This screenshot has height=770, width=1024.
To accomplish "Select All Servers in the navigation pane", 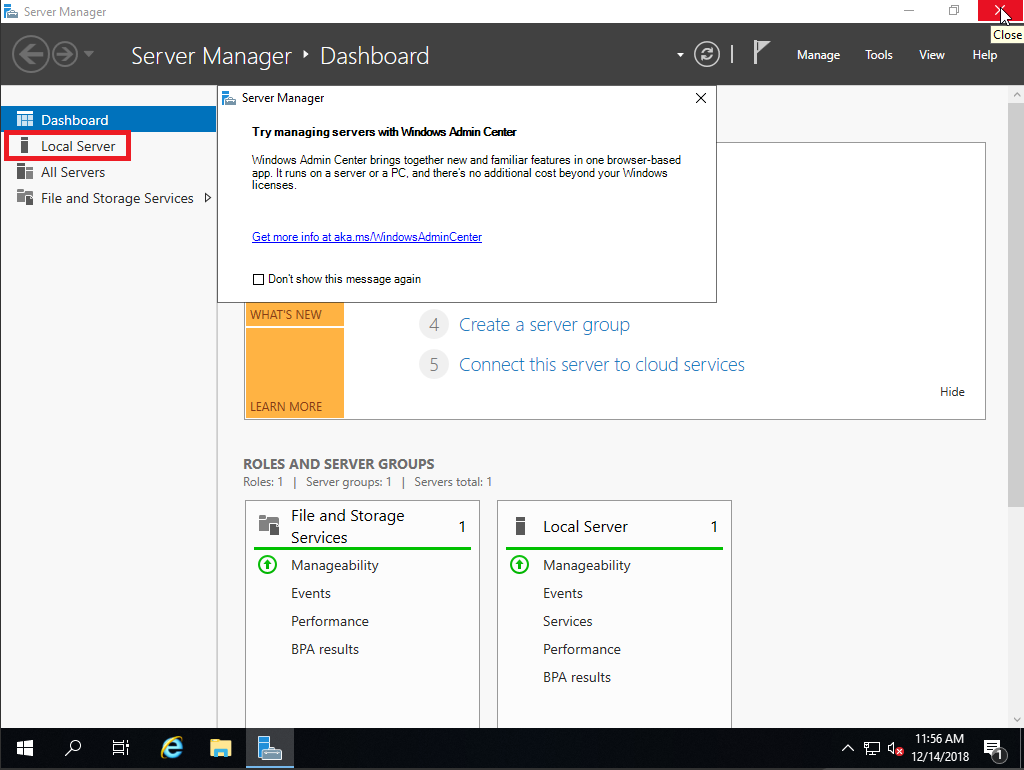I will pos(108,172).
